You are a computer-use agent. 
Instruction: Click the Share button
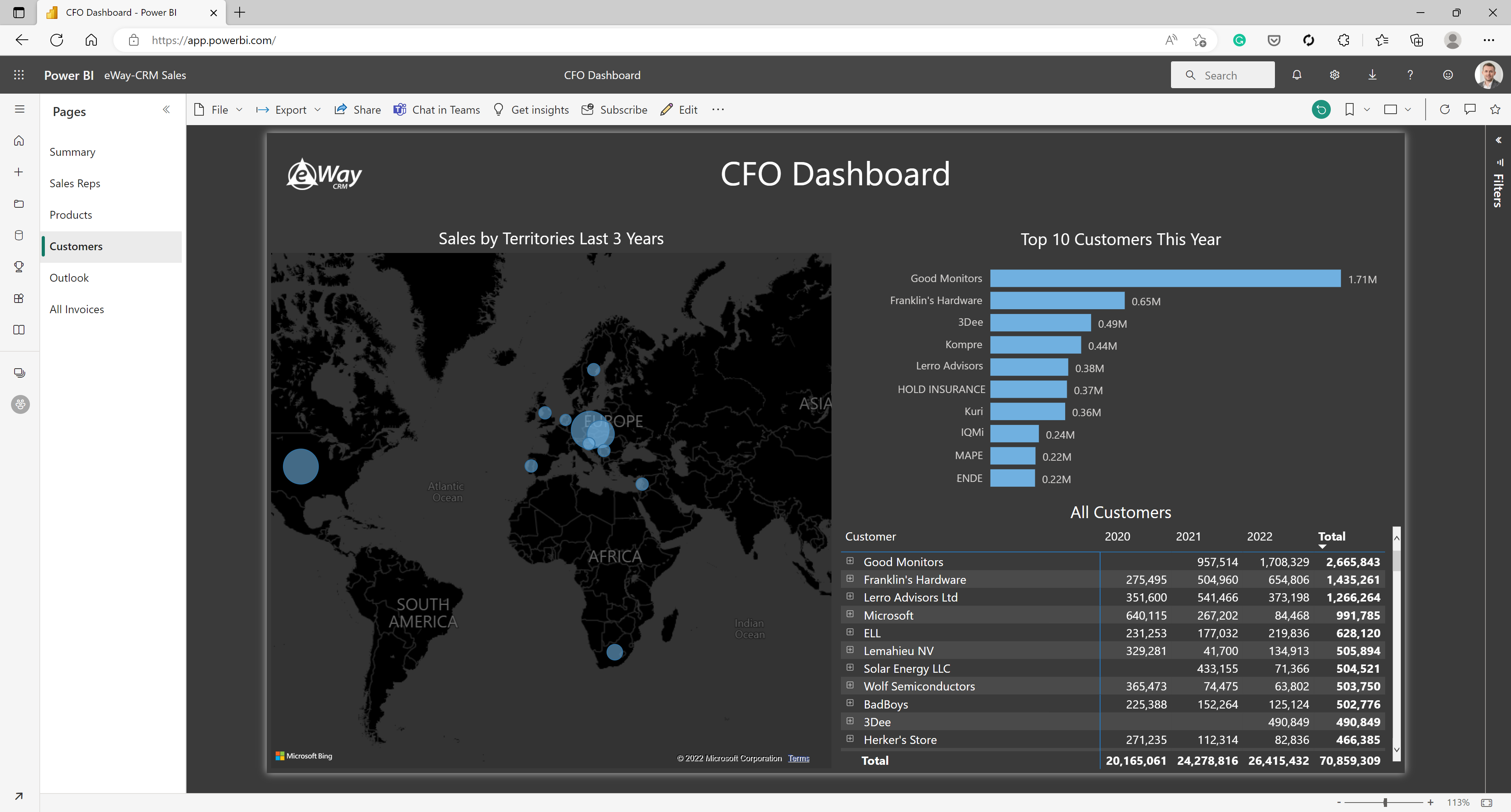coord(358,110)
